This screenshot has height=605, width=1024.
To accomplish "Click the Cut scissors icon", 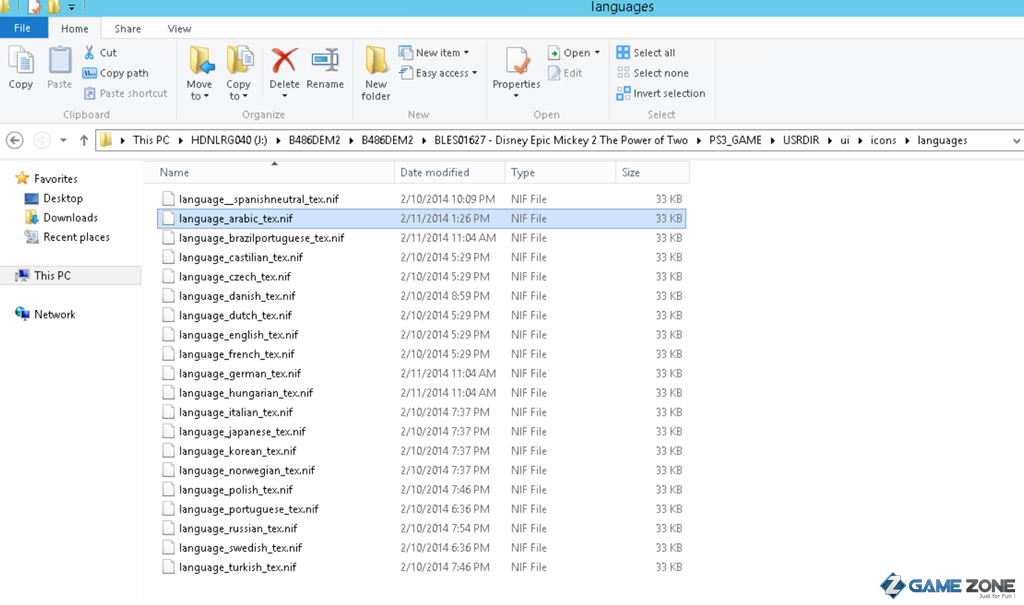I will 89,52.
